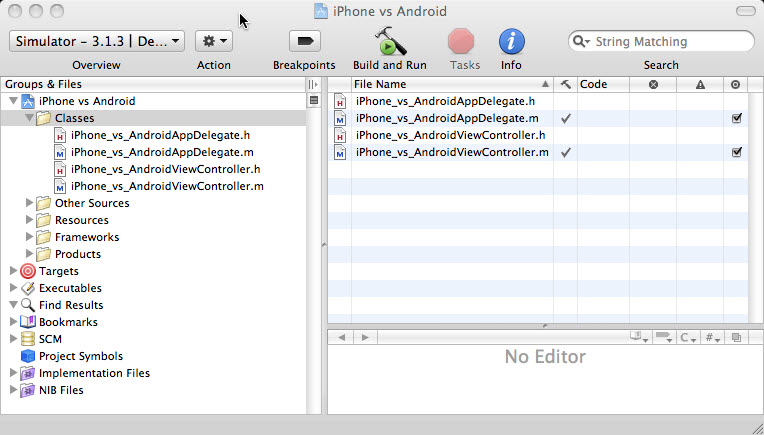This screenshot has width=764, height=435.
Task: Open the editor breakpoints popup
Action: (664, 337)
